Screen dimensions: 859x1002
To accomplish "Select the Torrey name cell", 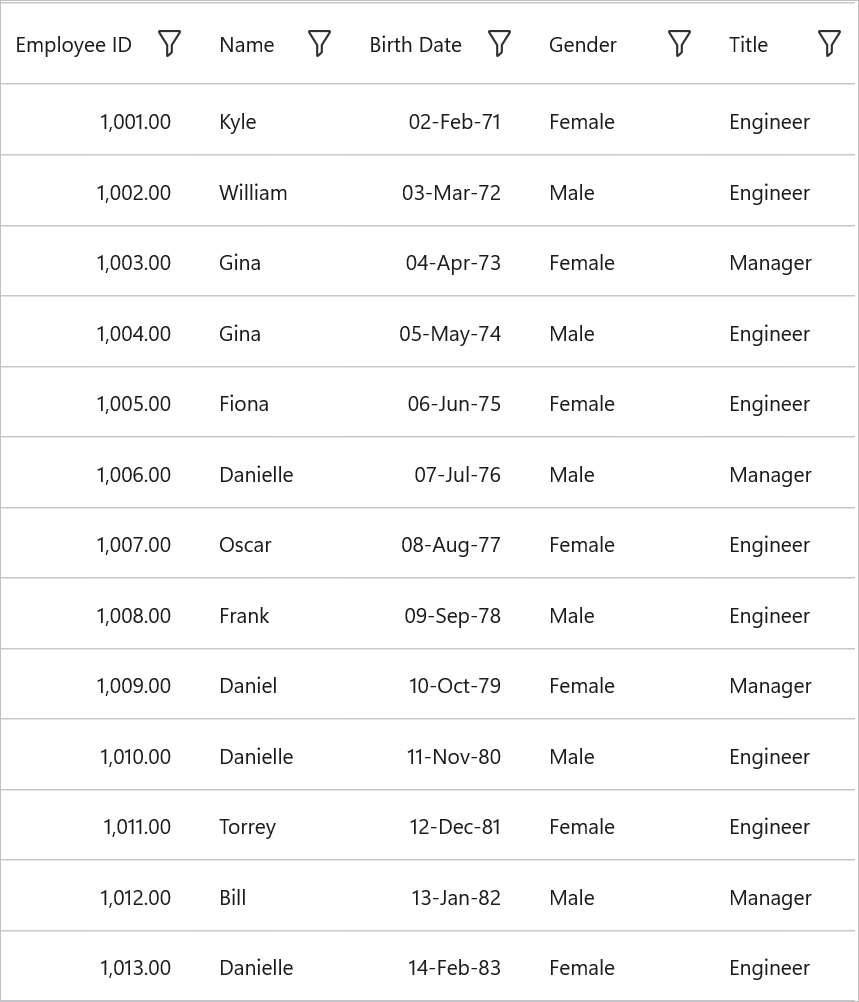I will (247, 827).
